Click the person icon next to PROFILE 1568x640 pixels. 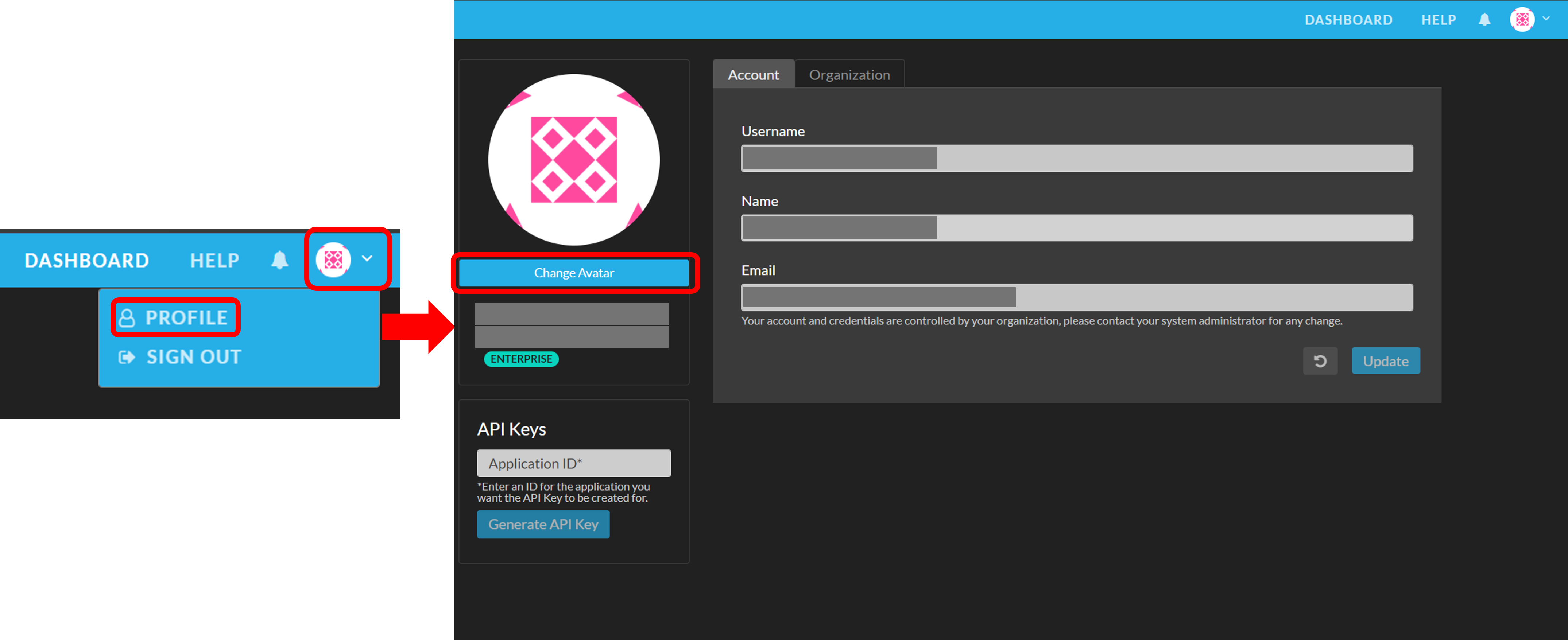pyautogui.click(x=127, y=317)
